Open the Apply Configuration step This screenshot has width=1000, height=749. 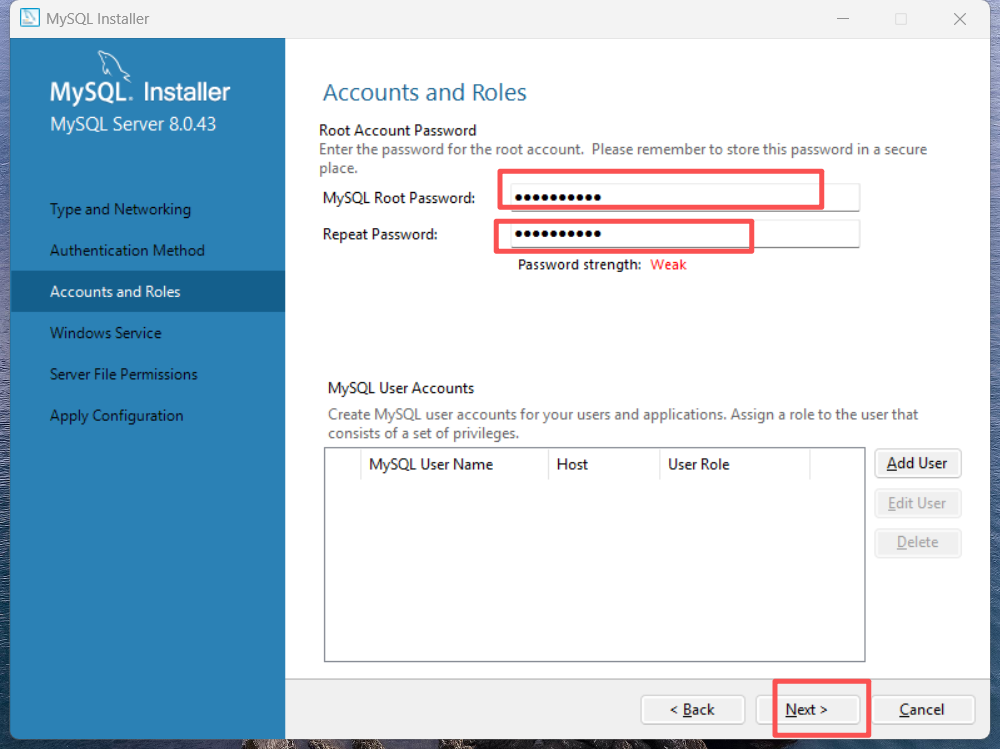[117, 416]
